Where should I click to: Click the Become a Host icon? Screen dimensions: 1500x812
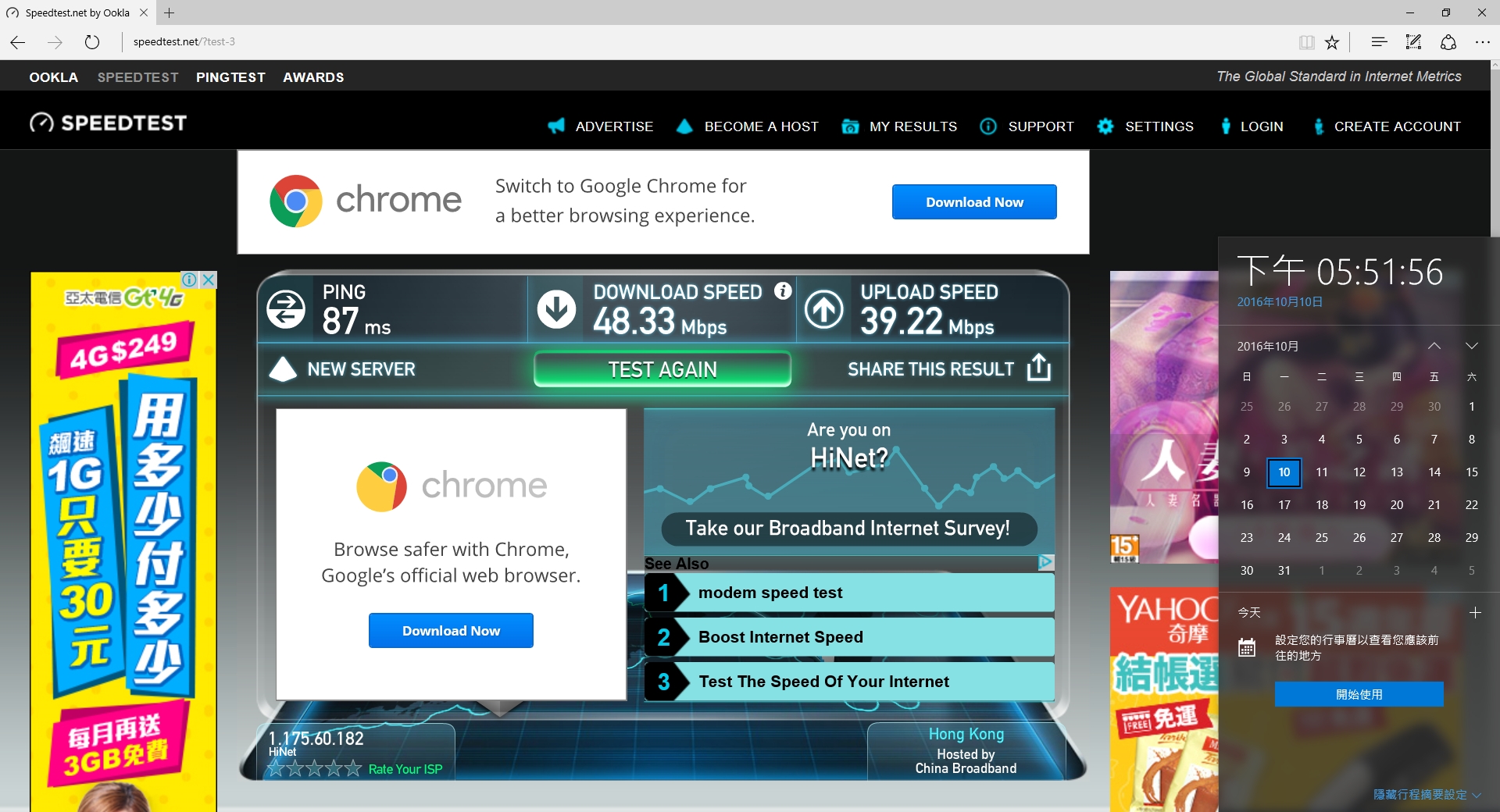tap(684, 126)
